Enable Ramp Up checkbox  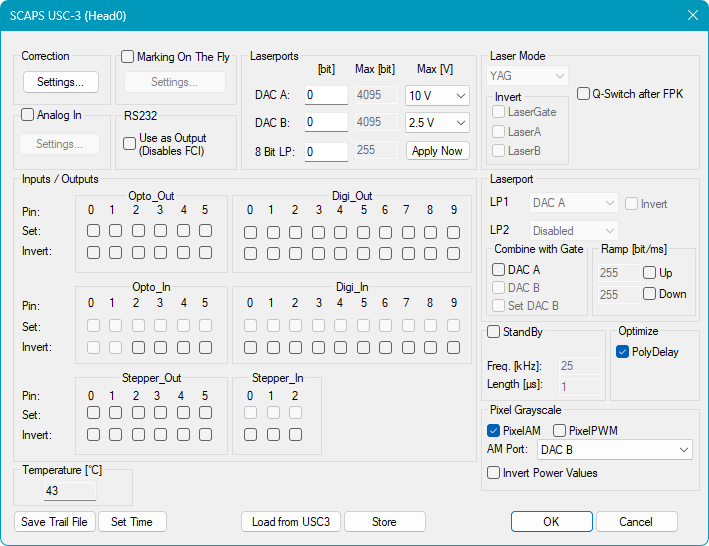(649, 273)
